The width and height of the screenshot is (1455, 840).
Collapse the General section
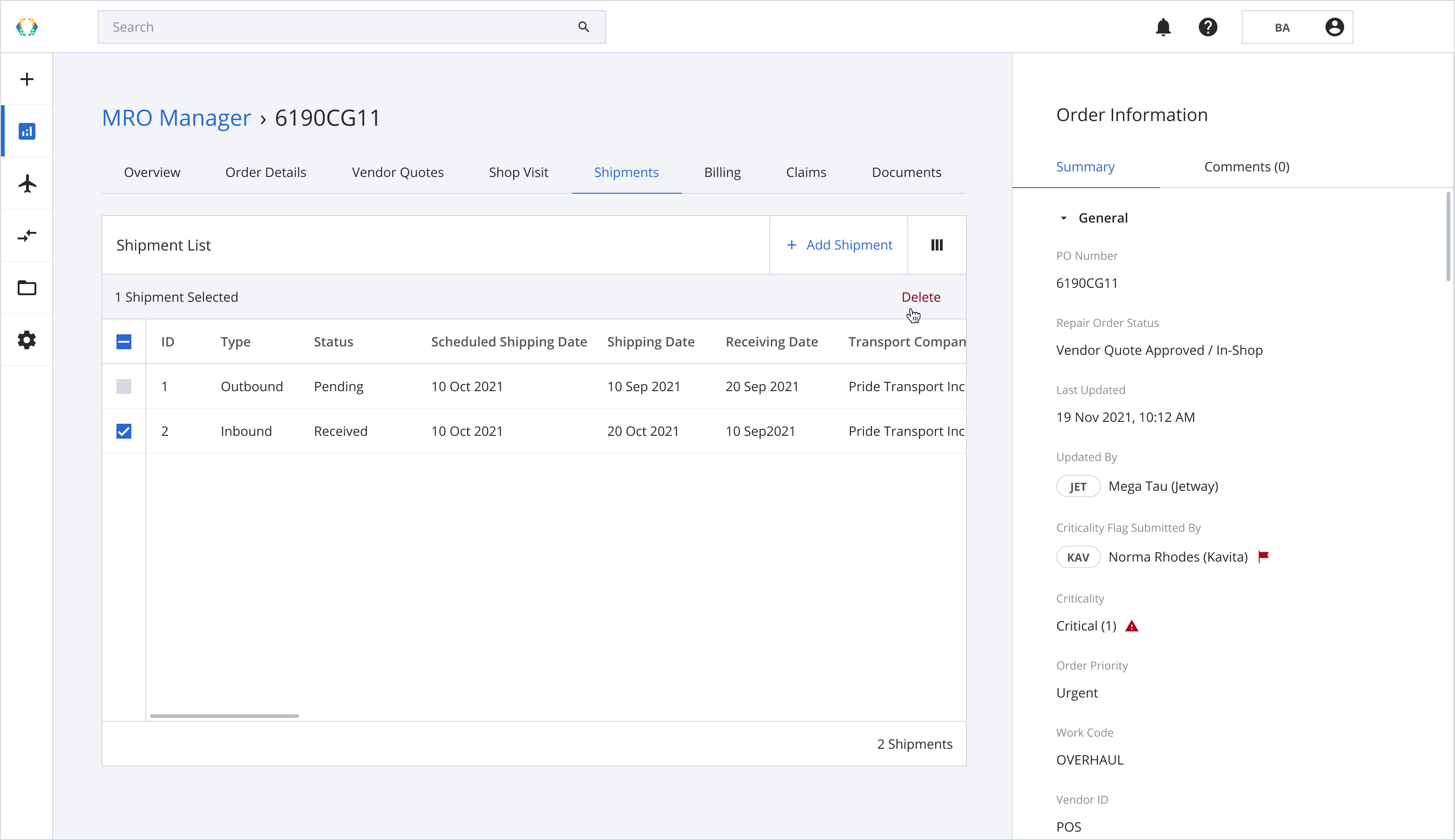tap(1063, 218)
